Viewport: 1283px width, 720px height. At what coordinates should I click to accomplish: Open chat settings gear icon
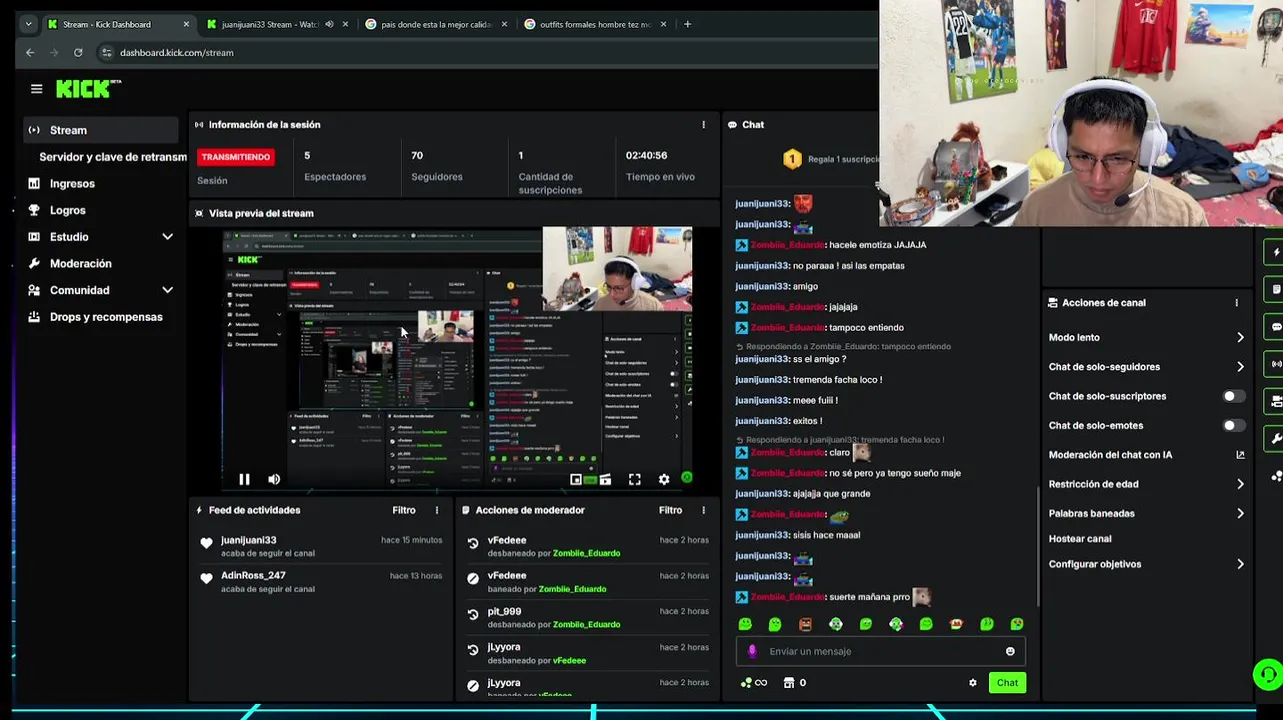(972, 683)
